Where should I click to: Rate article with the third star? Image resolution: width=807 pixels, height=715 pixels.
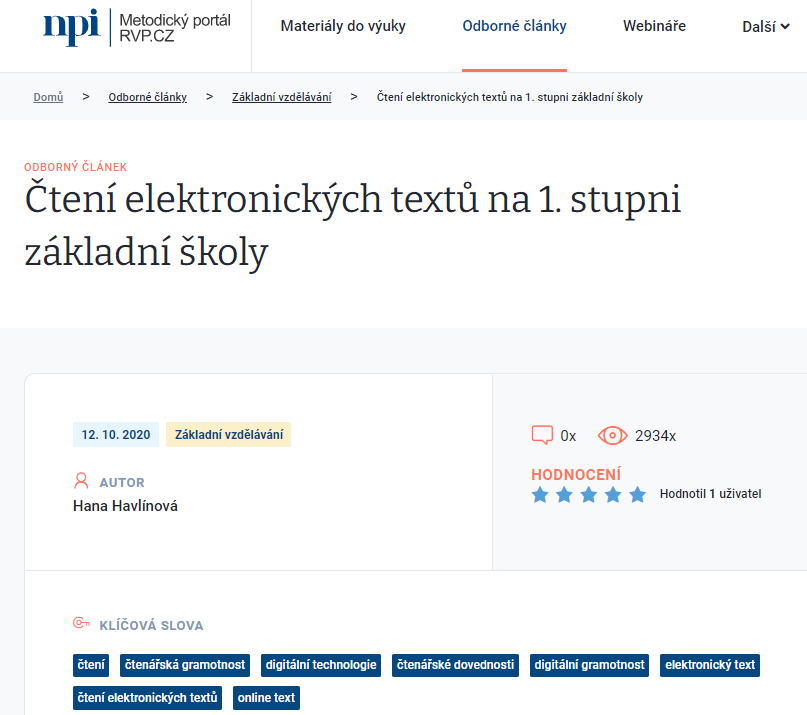click(x=589, y=494)
